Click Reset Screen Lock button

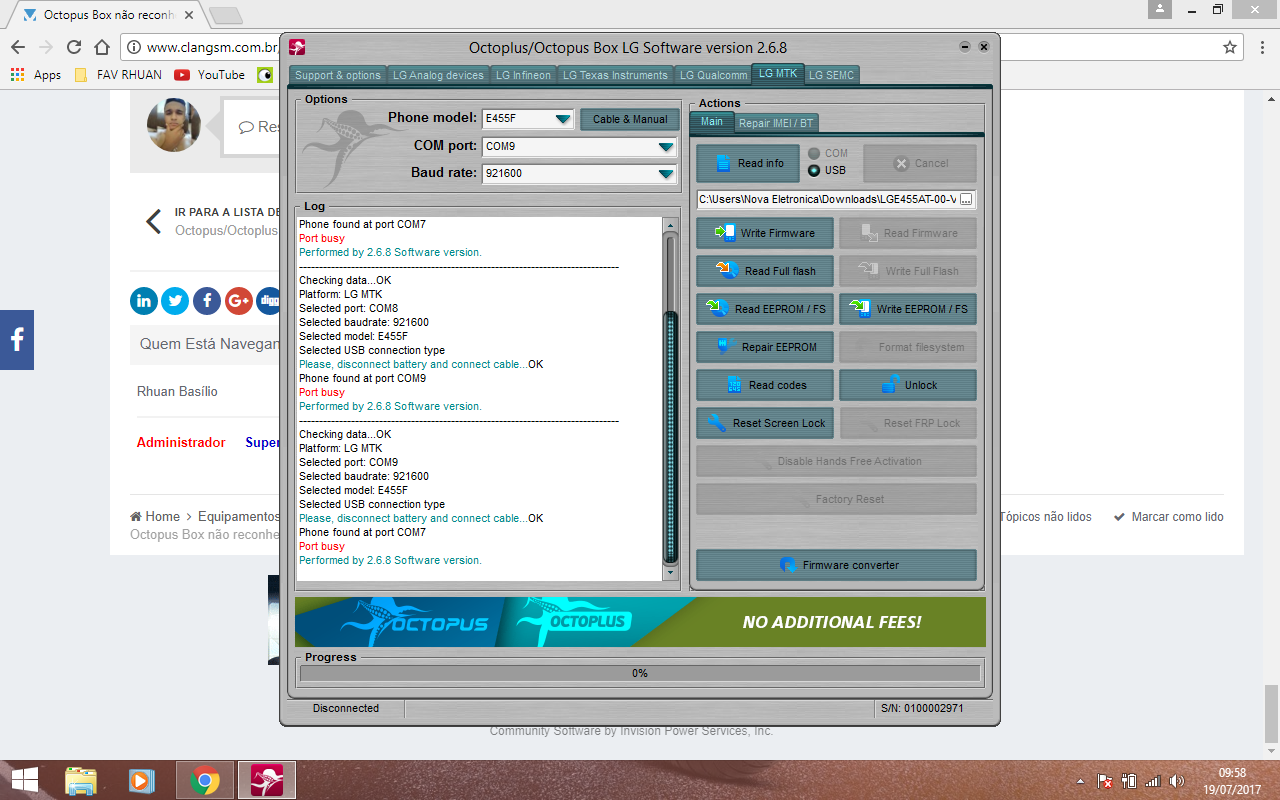765,423
